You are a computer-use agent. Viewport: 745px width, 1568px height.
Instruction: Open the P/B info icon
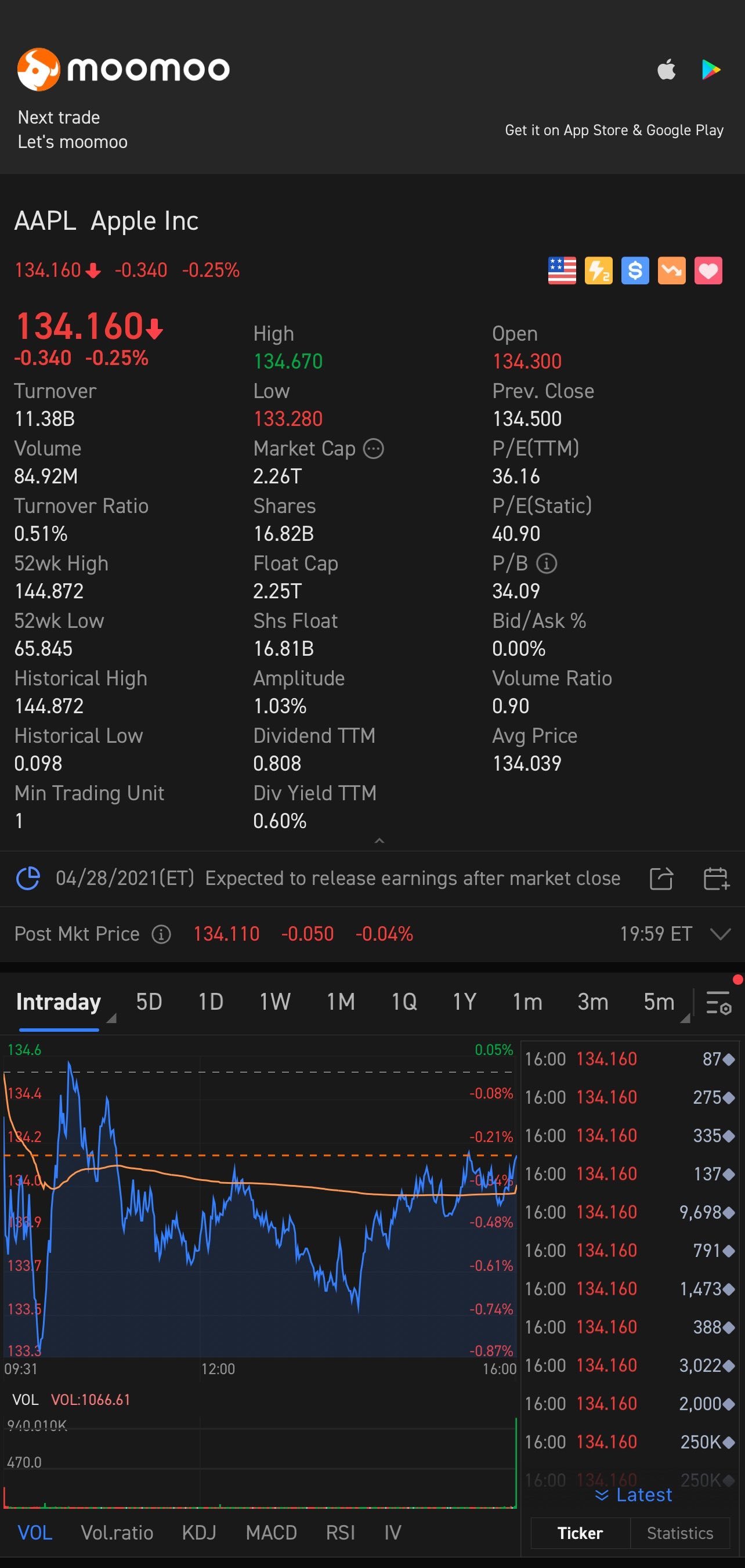coord(547,563)
